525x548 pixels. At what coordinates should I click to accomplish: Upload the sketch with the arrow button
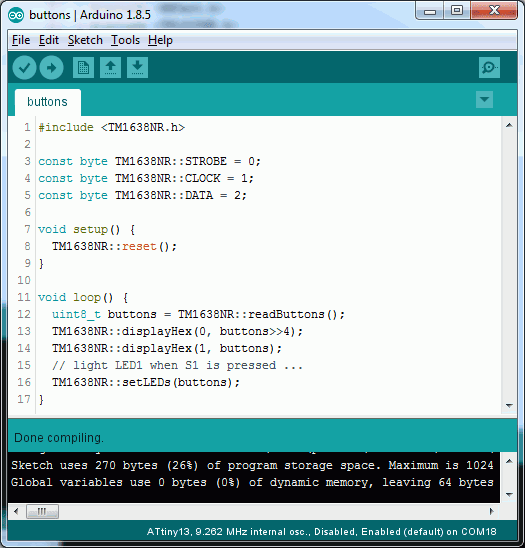point(51,67)
